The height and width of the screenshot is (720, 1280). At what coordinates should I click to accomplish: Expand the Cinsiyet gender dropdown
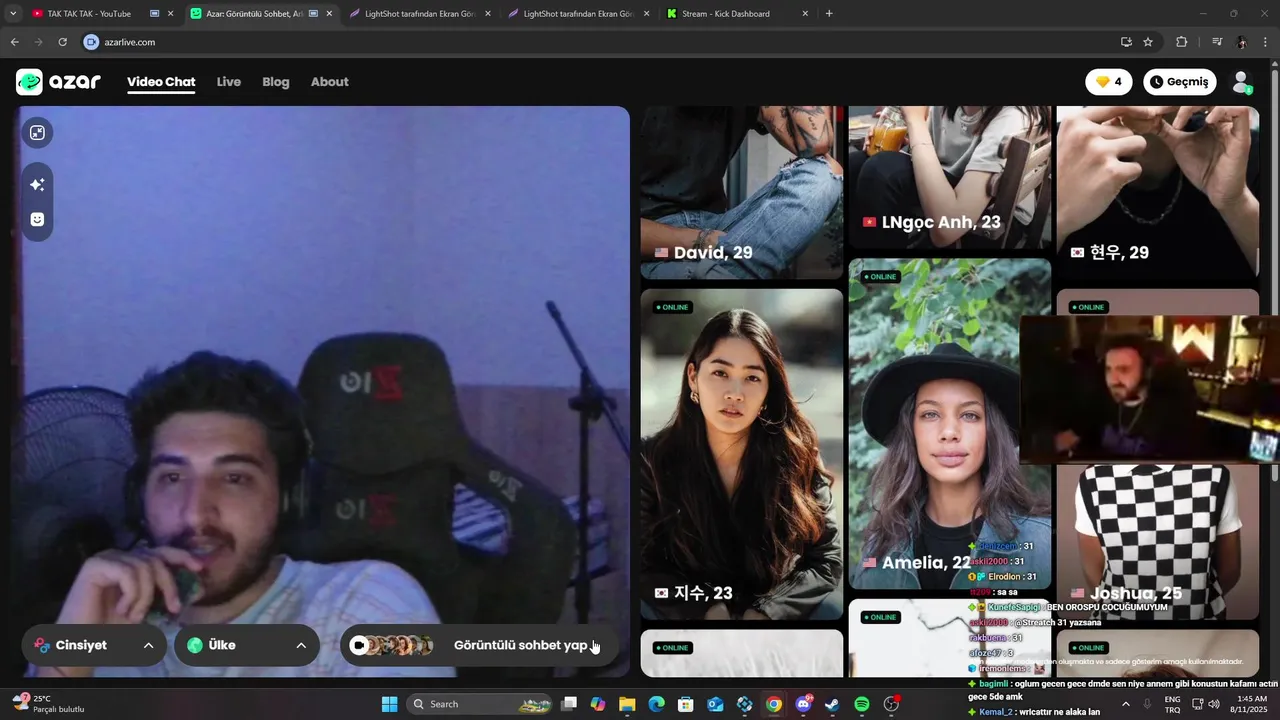pos(94,645)
